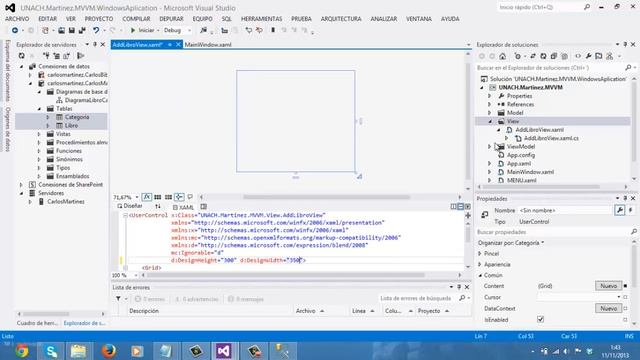Select AddLibroView.xaml.cs in solution explorer
Image resolution: width=640 pixels, height=360 pixels.
click(551, 138)
